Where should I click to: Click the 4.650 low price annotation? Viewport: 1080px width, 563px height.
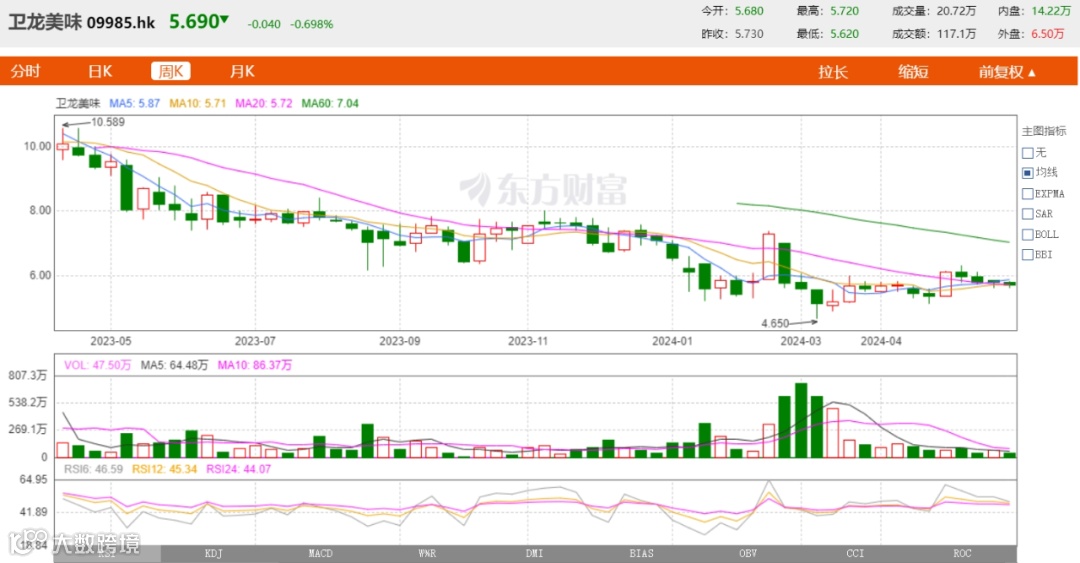[x=775, y=323]
